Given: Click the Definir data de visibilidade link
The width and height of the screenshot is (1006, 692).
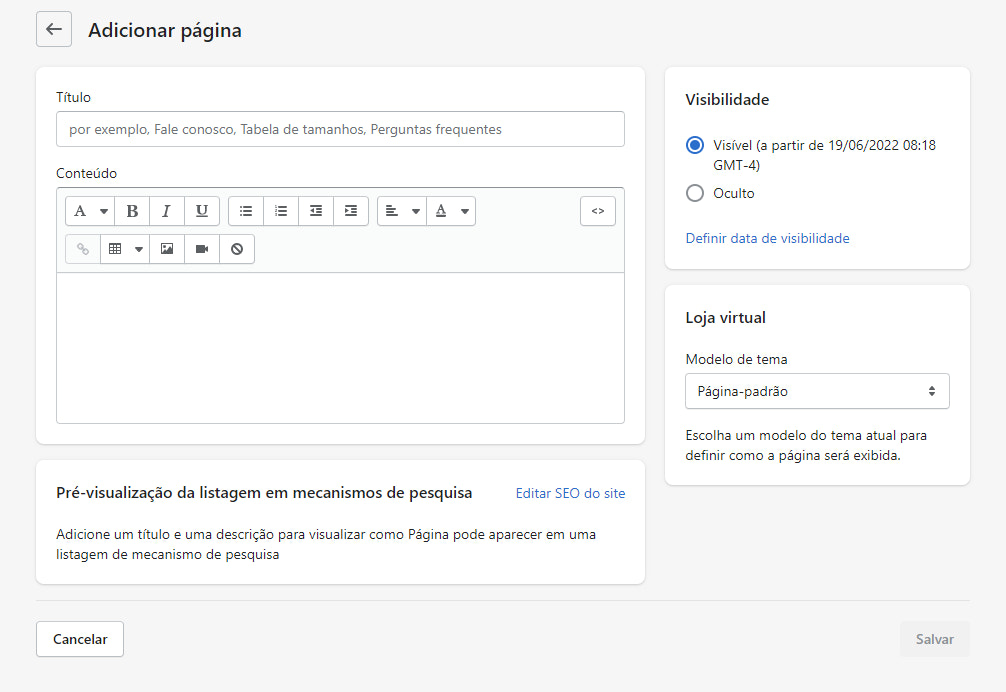Looking at the screenshot, I should click(767, 238).
